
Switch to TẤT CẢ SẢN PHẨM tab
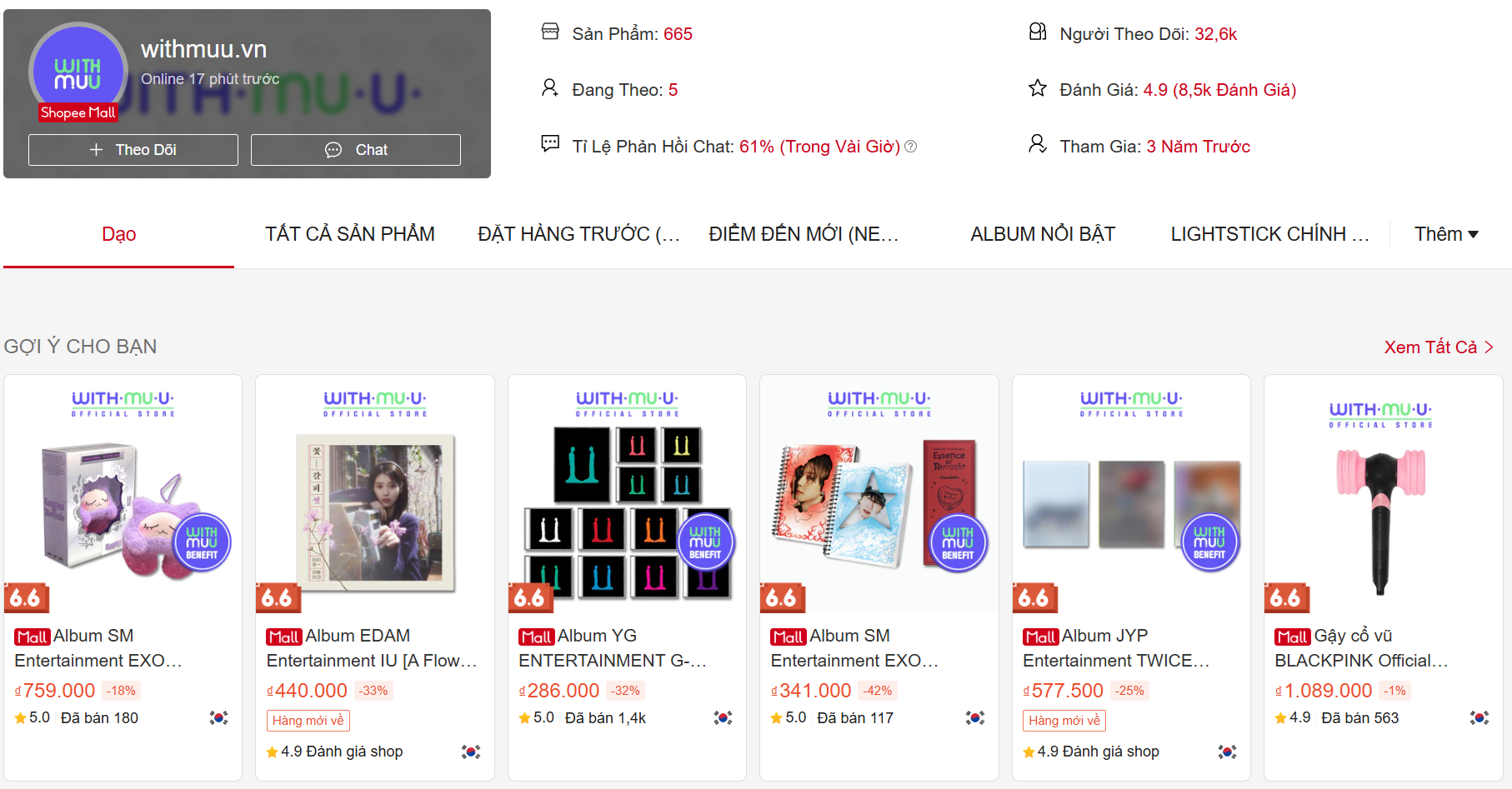(350, 234)
